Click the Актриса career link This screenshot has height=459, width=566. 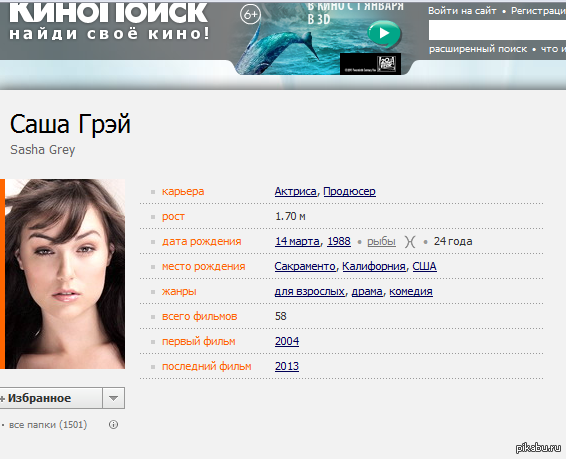(295, 191)
